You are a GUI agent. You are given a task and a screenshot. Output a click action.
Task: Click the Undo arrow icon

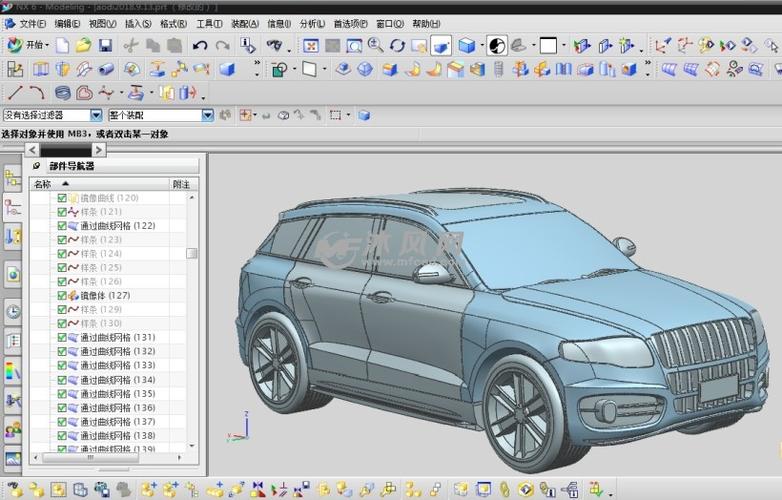click(x=200, y=45)
